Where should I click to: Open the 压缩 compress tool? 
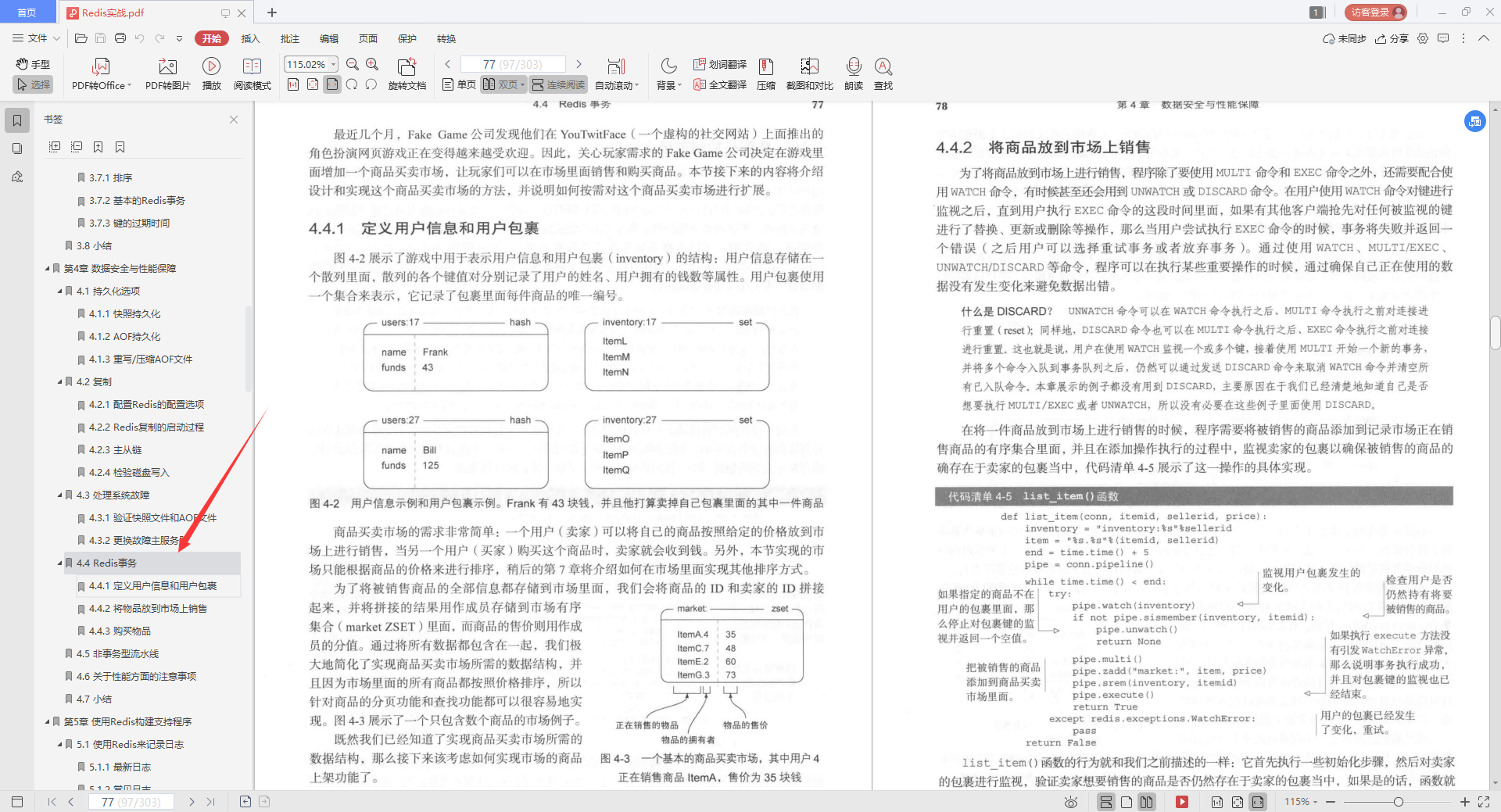tap(765, 74)
